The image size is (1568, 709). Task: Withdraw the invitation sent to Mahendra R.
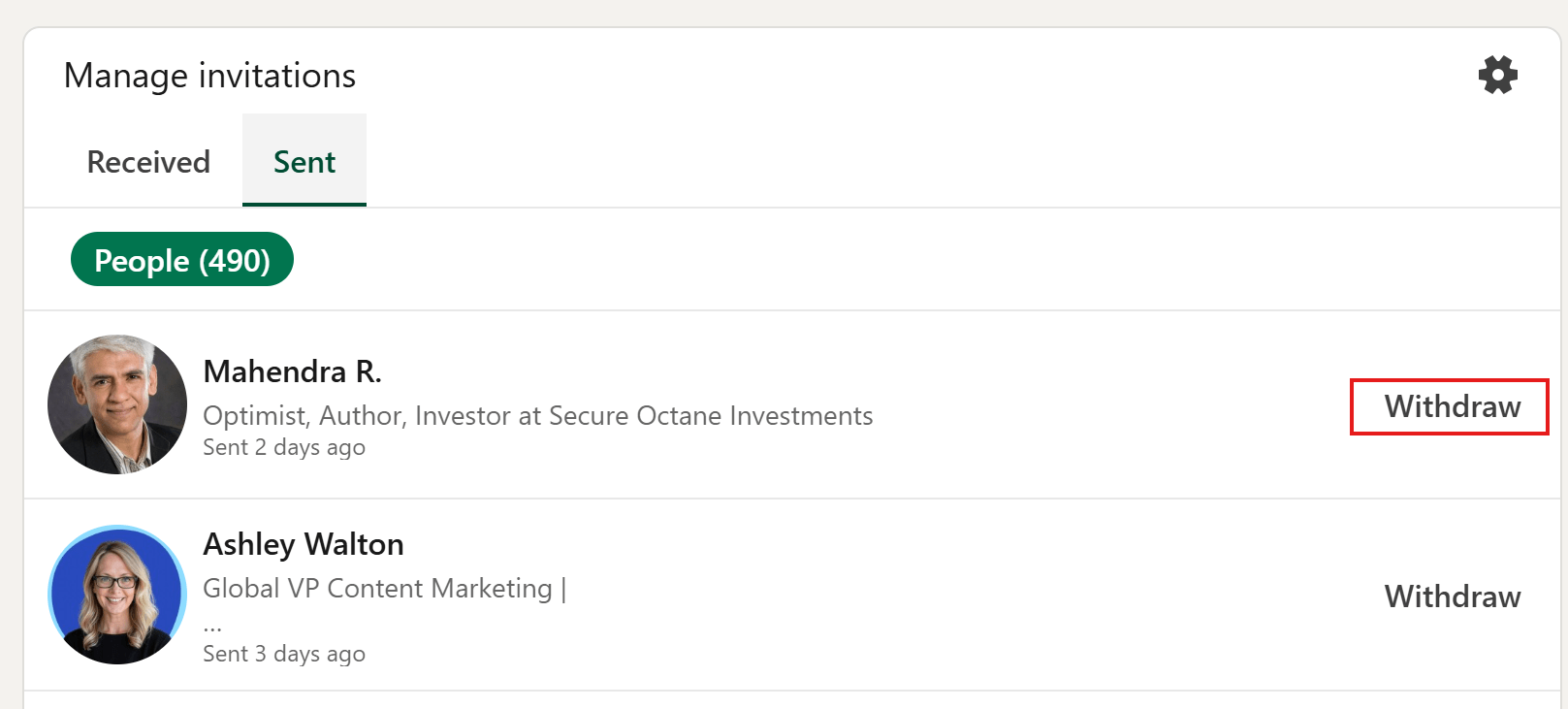pos(1452,406)
